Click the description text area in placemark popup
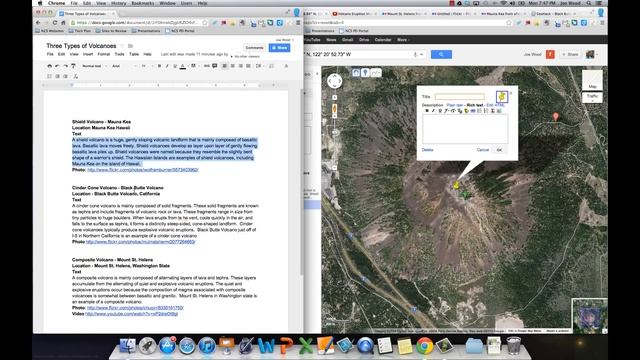Viewport: 640px width, 360px height. (x=465, y=129)
